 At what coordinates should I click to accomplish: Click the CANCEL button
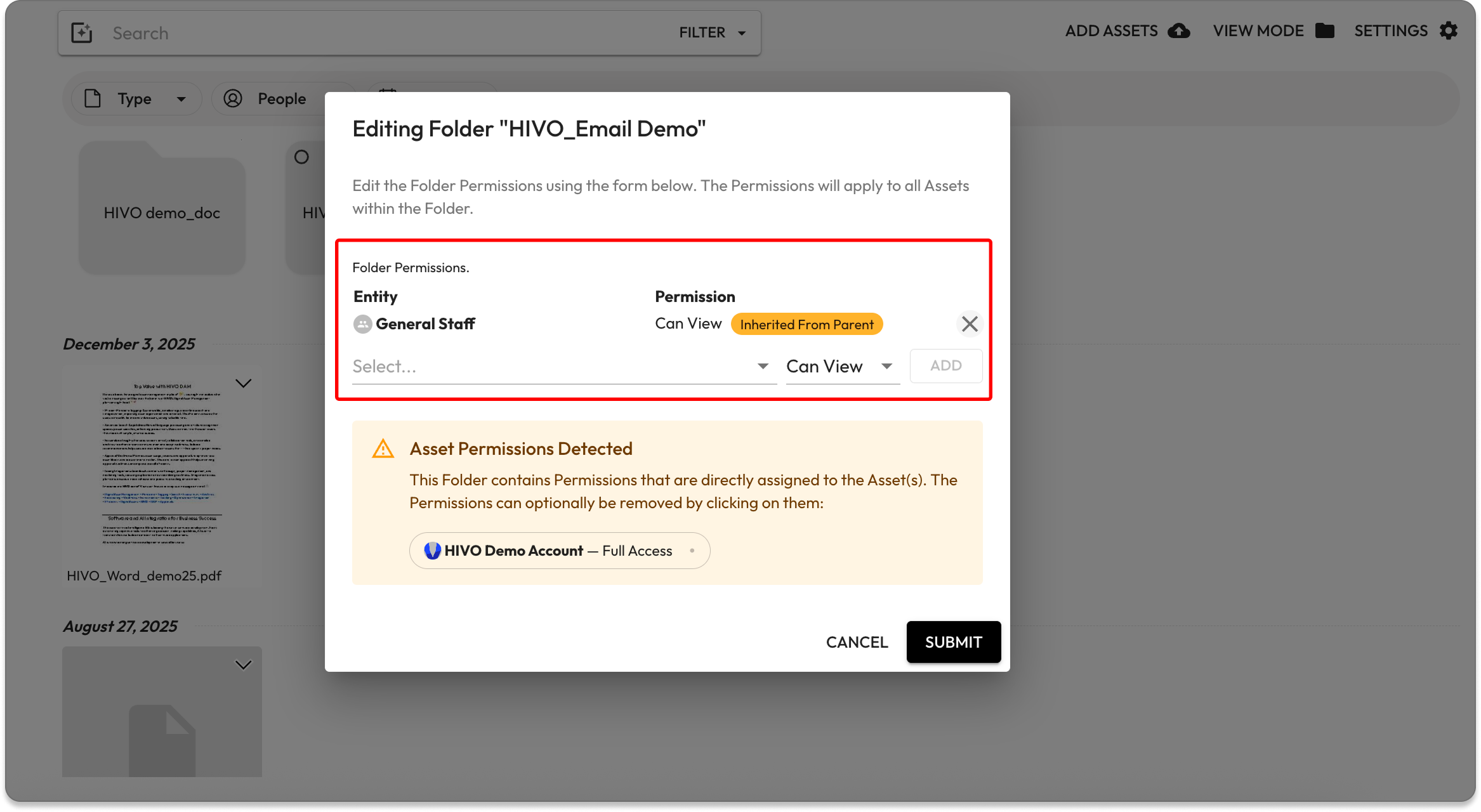pos(857,642)
